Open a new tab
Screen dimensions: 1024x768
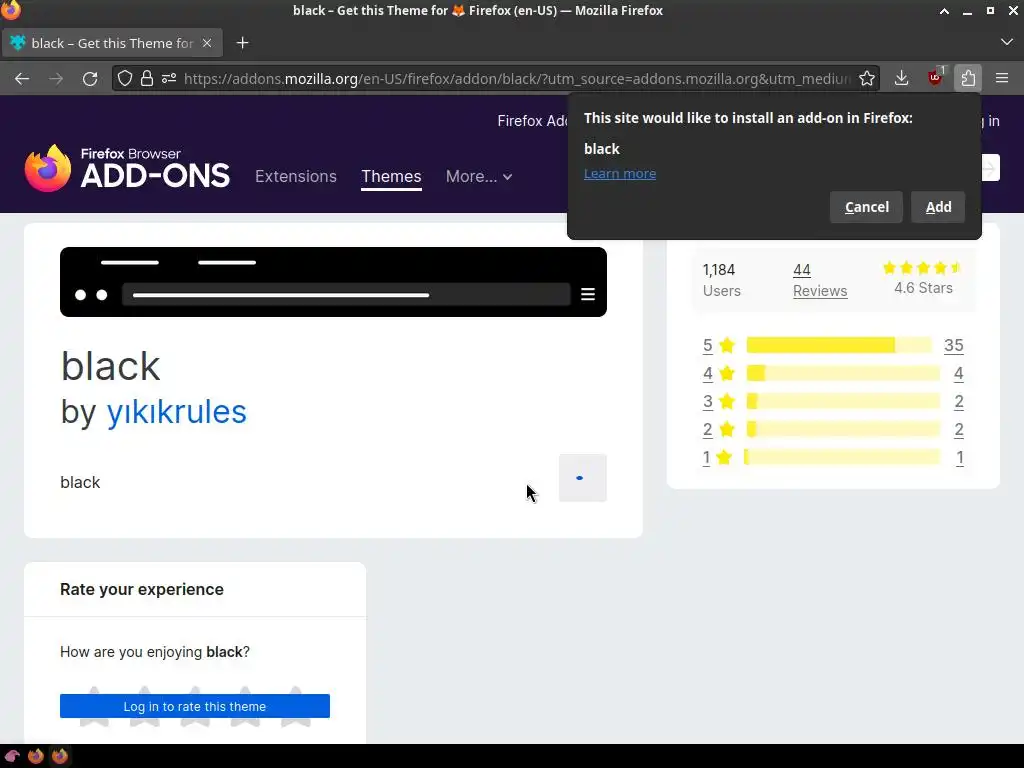click(242, 43)
